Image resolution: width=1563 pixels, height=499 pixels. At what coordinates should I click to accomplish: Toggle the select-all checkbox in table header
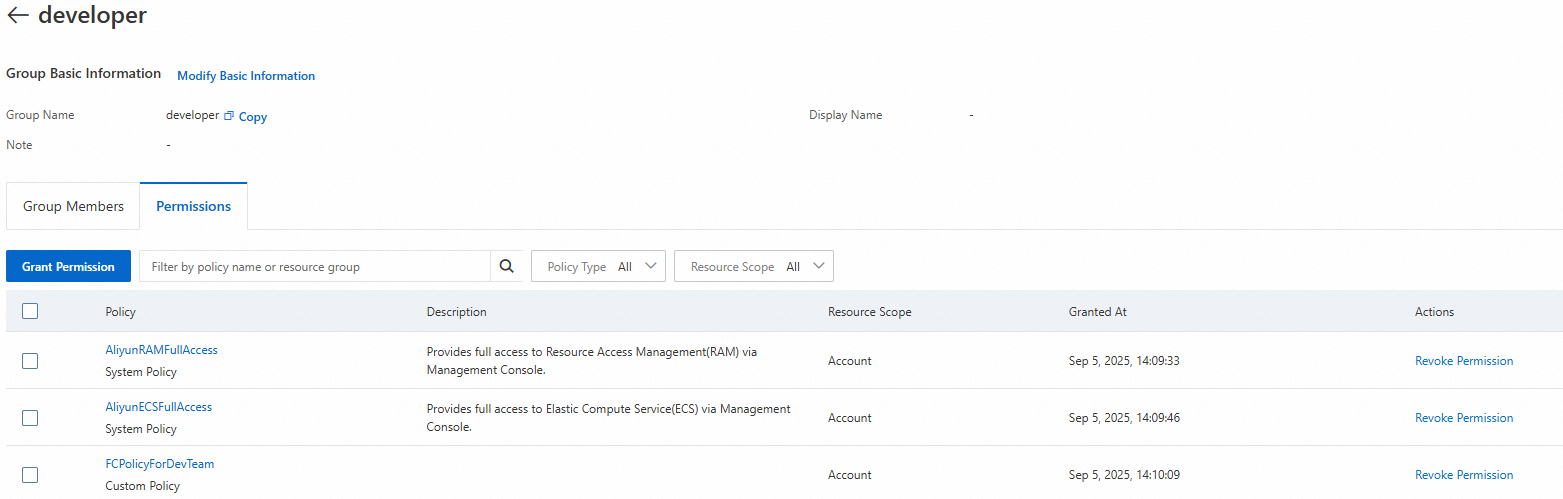coord(30,311)
